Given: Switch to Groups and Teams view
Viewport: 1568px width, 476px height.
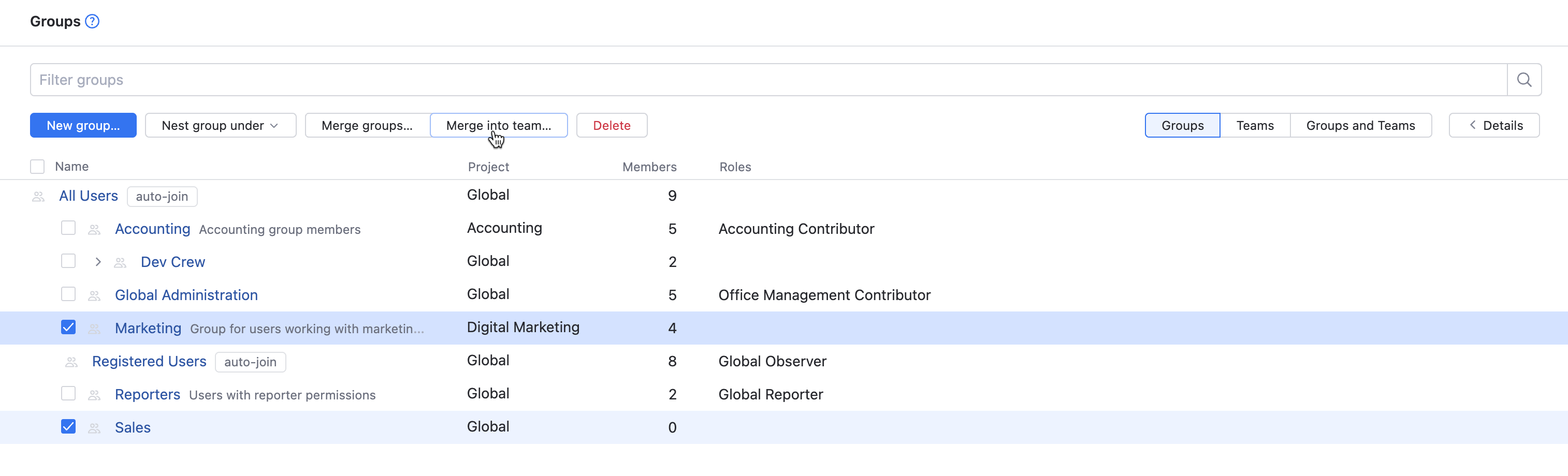Looking at the screenshot, I should 1360,125.
